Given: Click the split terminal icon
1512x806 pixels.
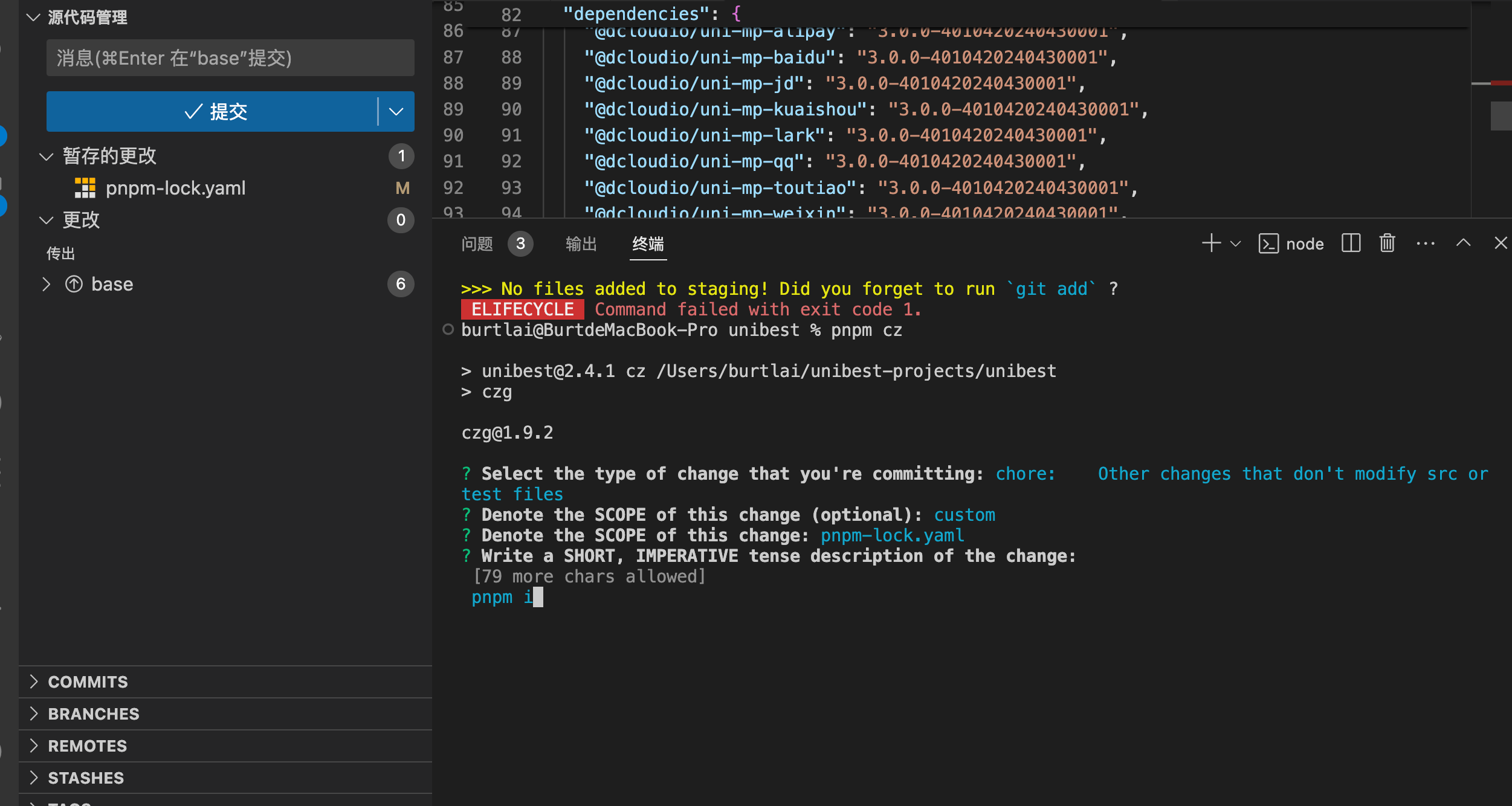Looking at the screenshot, I should click(1351, 243).
